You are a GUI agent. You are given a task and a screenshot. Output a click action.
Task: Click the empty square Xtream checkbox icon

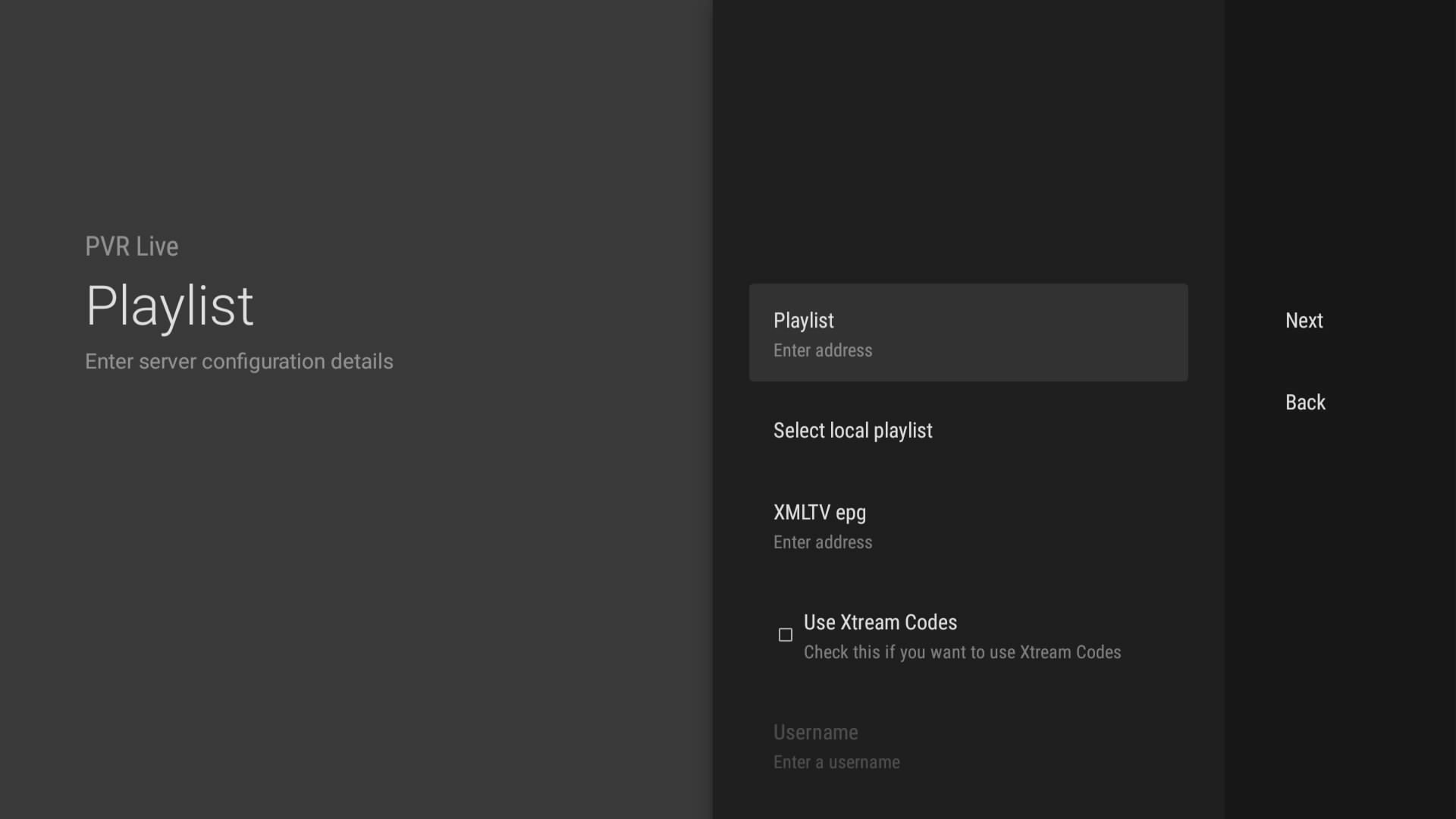click(786, 635)
